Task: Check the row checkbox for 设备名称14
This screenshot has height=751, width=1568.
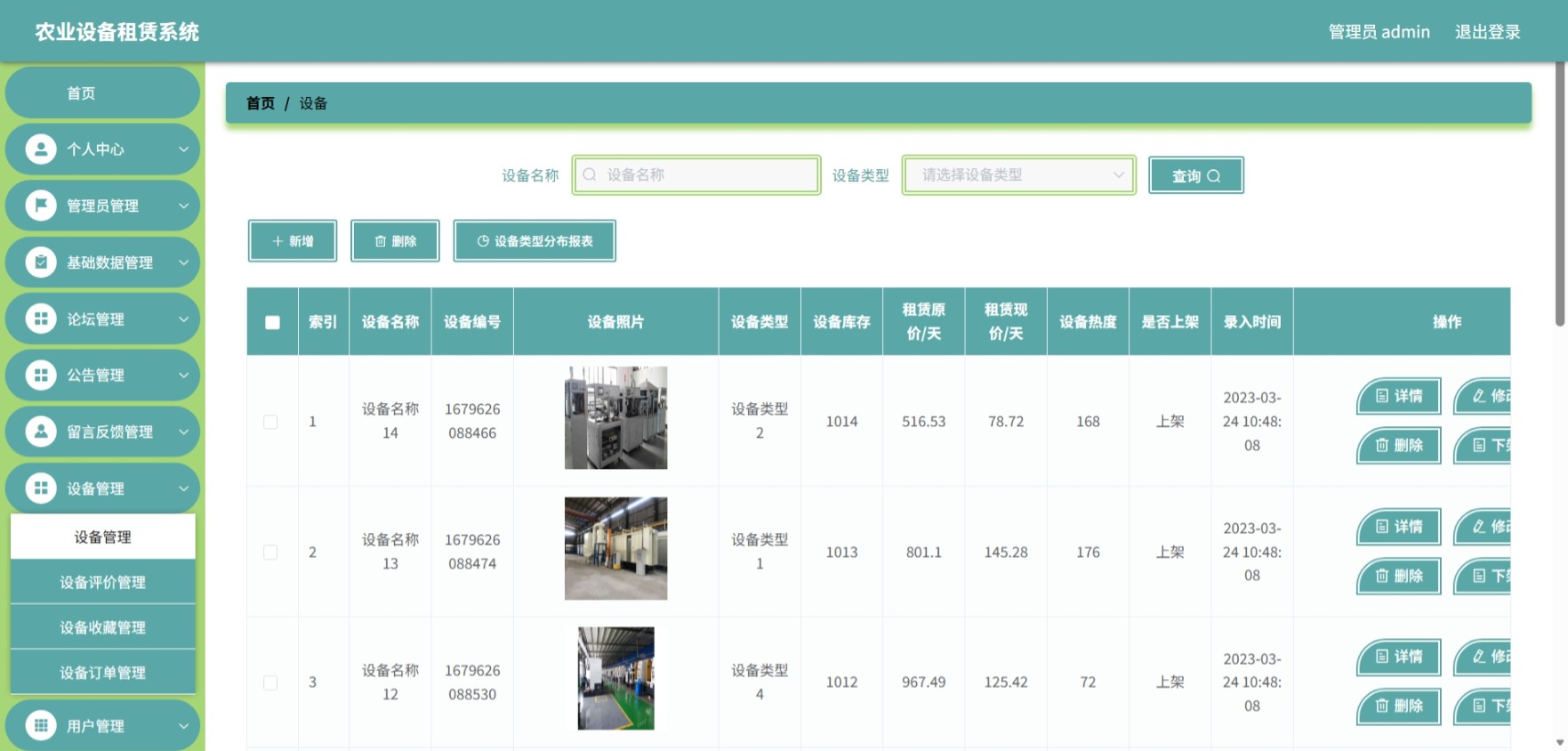Action: point(270,422)
